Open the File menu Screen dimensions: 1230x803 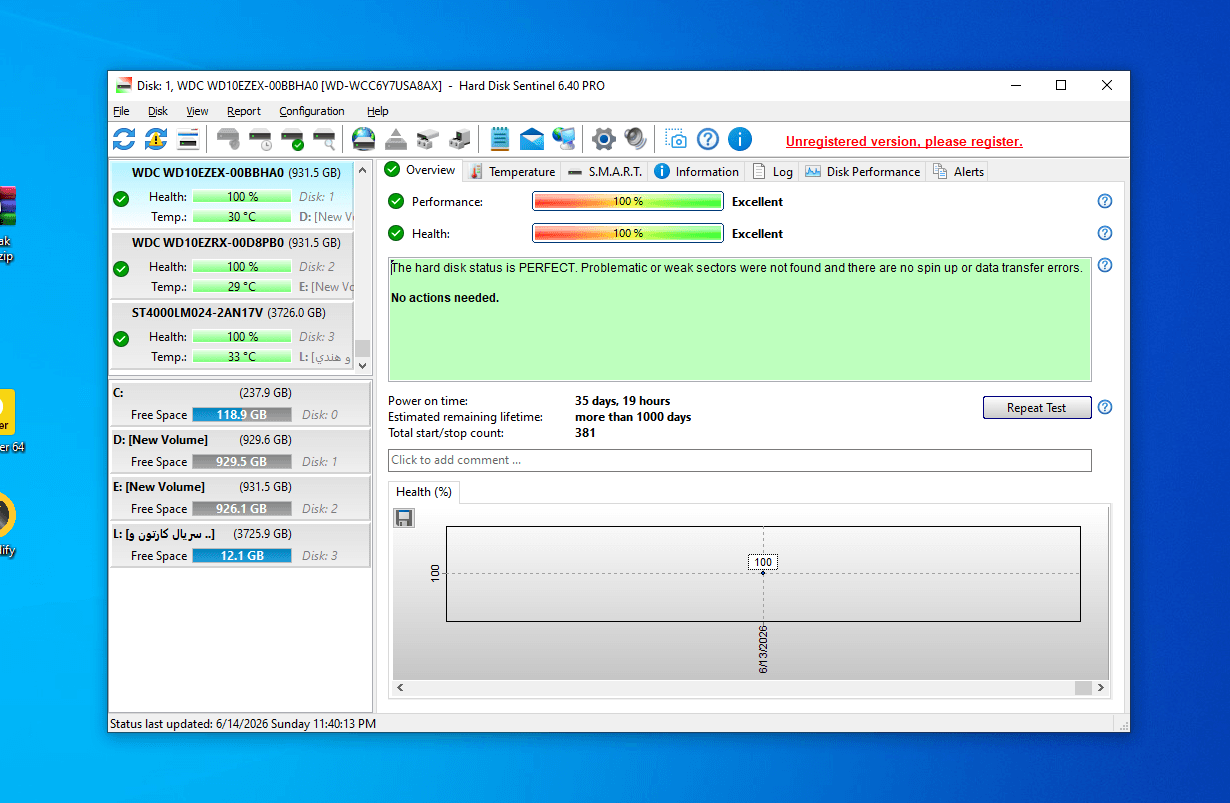[121, 111]
